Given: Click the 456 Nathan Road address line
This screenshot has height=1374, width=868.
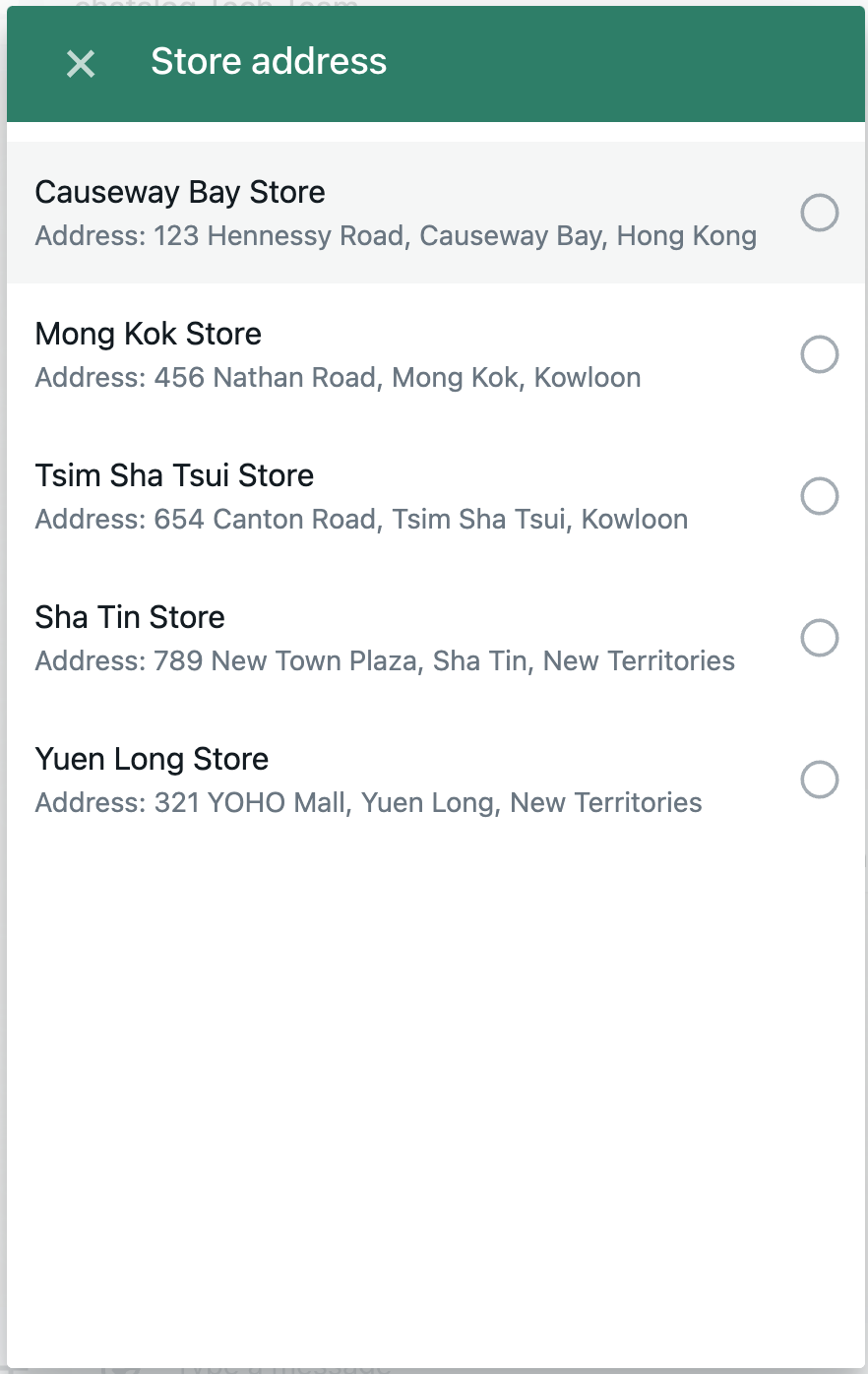Looking at the screenshot, I should click(x=338, y=378).
